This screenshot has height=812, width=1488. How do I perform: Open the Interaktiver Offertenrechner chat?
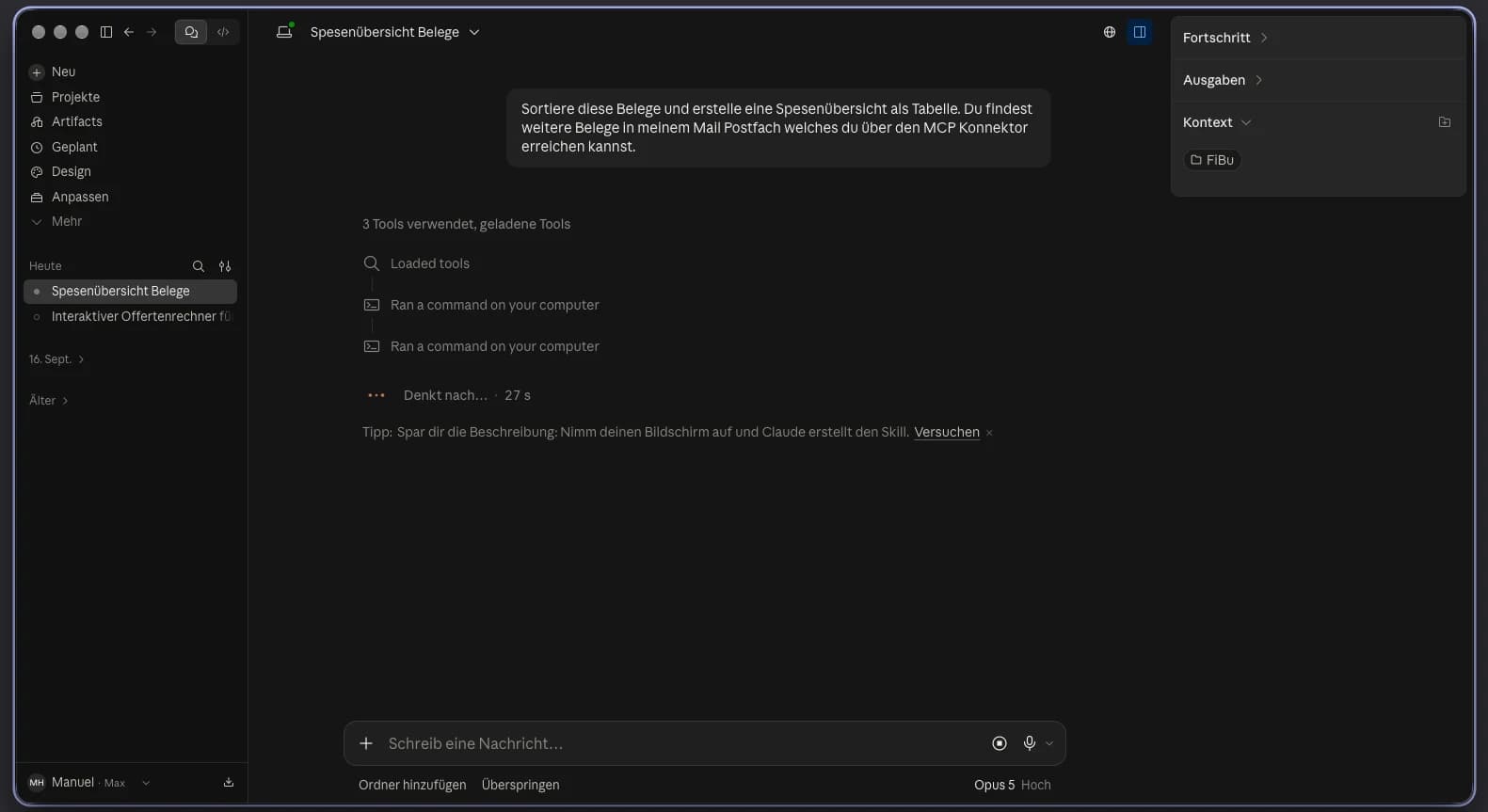point(130,316)
